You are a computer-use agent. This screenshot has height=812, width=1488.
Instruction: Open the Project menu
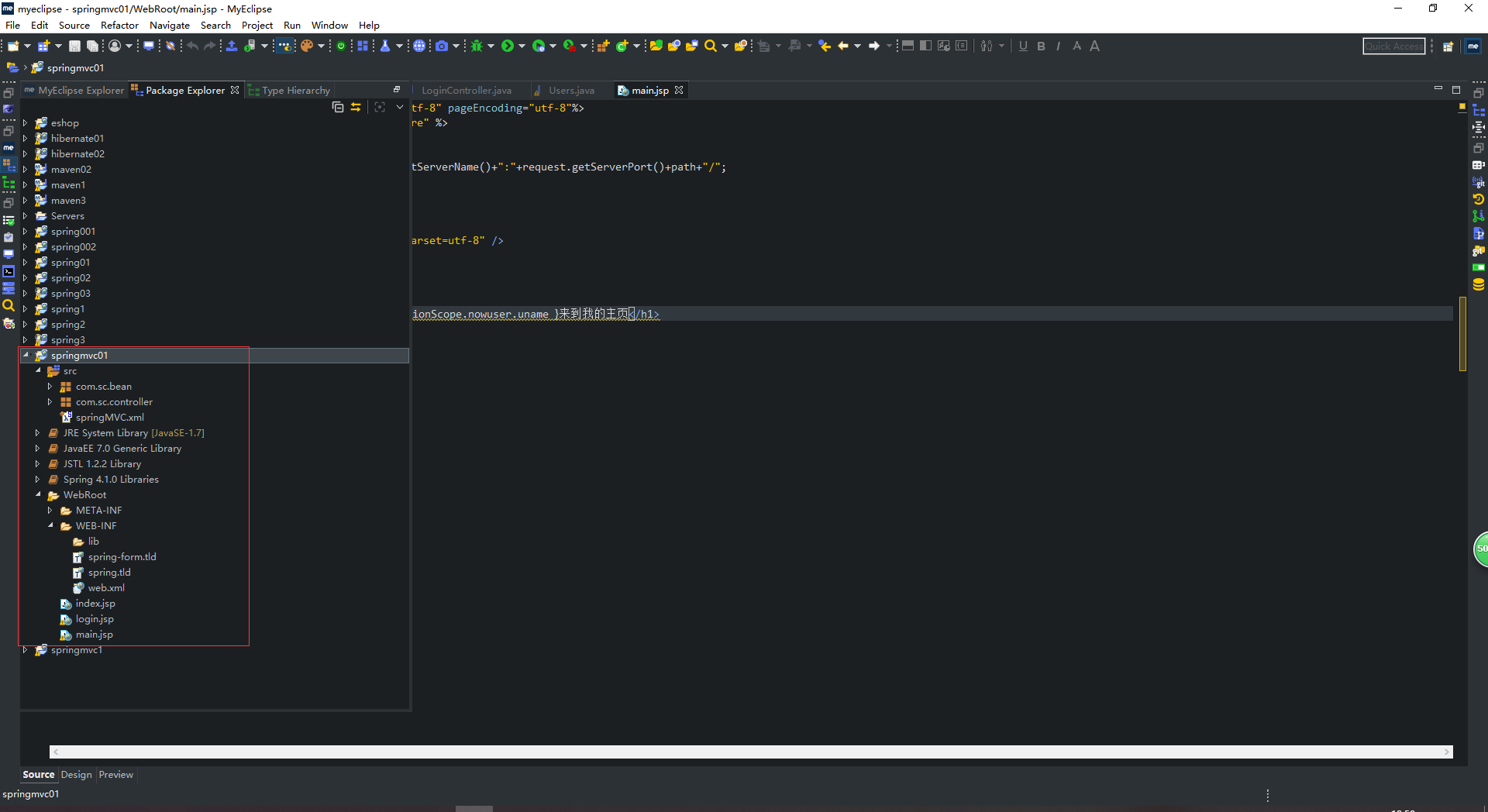point(257,25)
